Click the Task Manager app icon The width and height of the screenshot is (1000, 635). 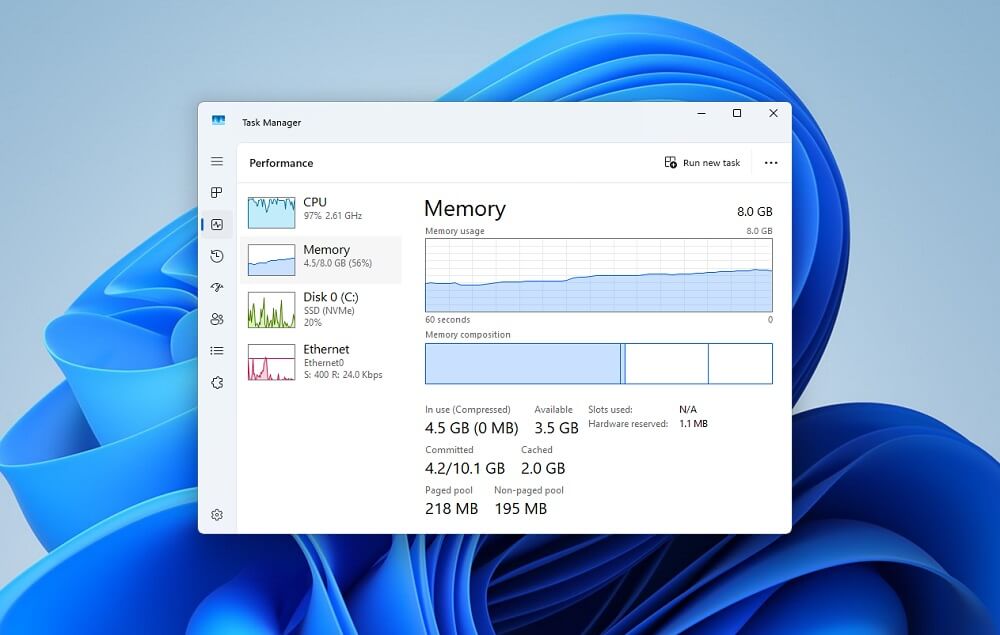pos(218,120)
